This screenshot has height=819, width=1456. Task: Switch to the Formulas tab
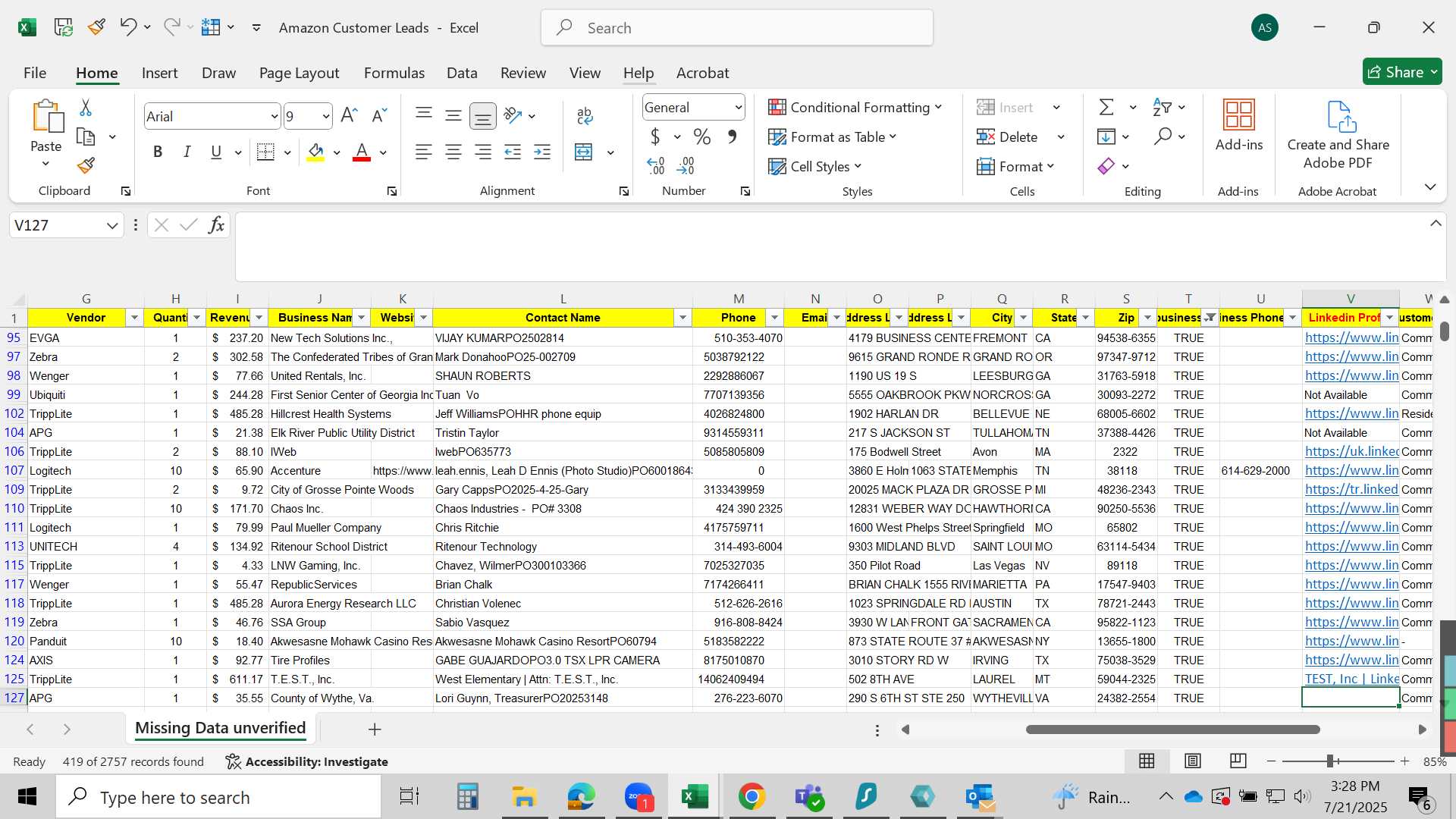(394, 73)
